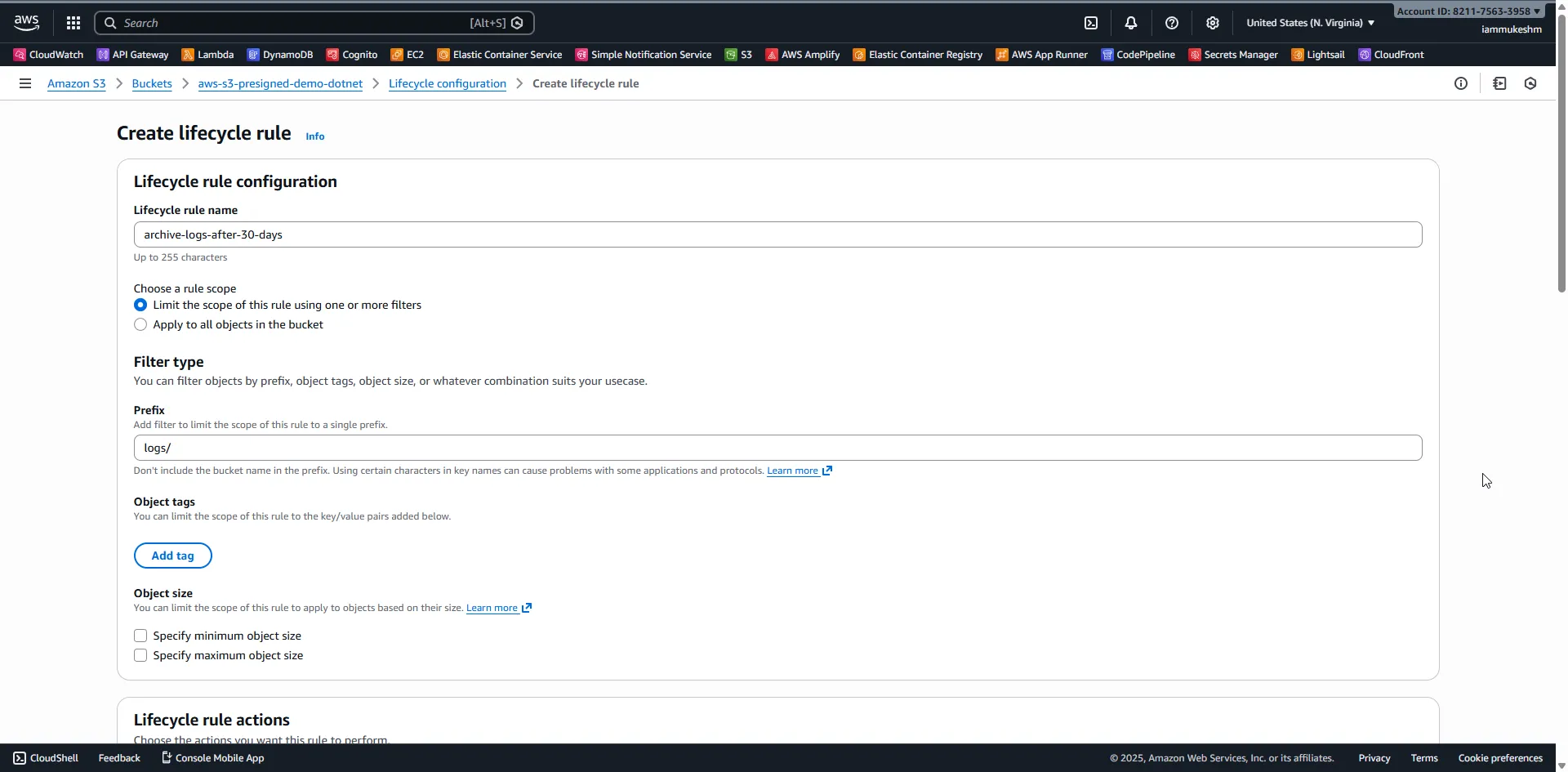Image resolution: width=1568 pixels, height=772 pixels.
Task: Open the services grid menu
Action: [73, 22]
